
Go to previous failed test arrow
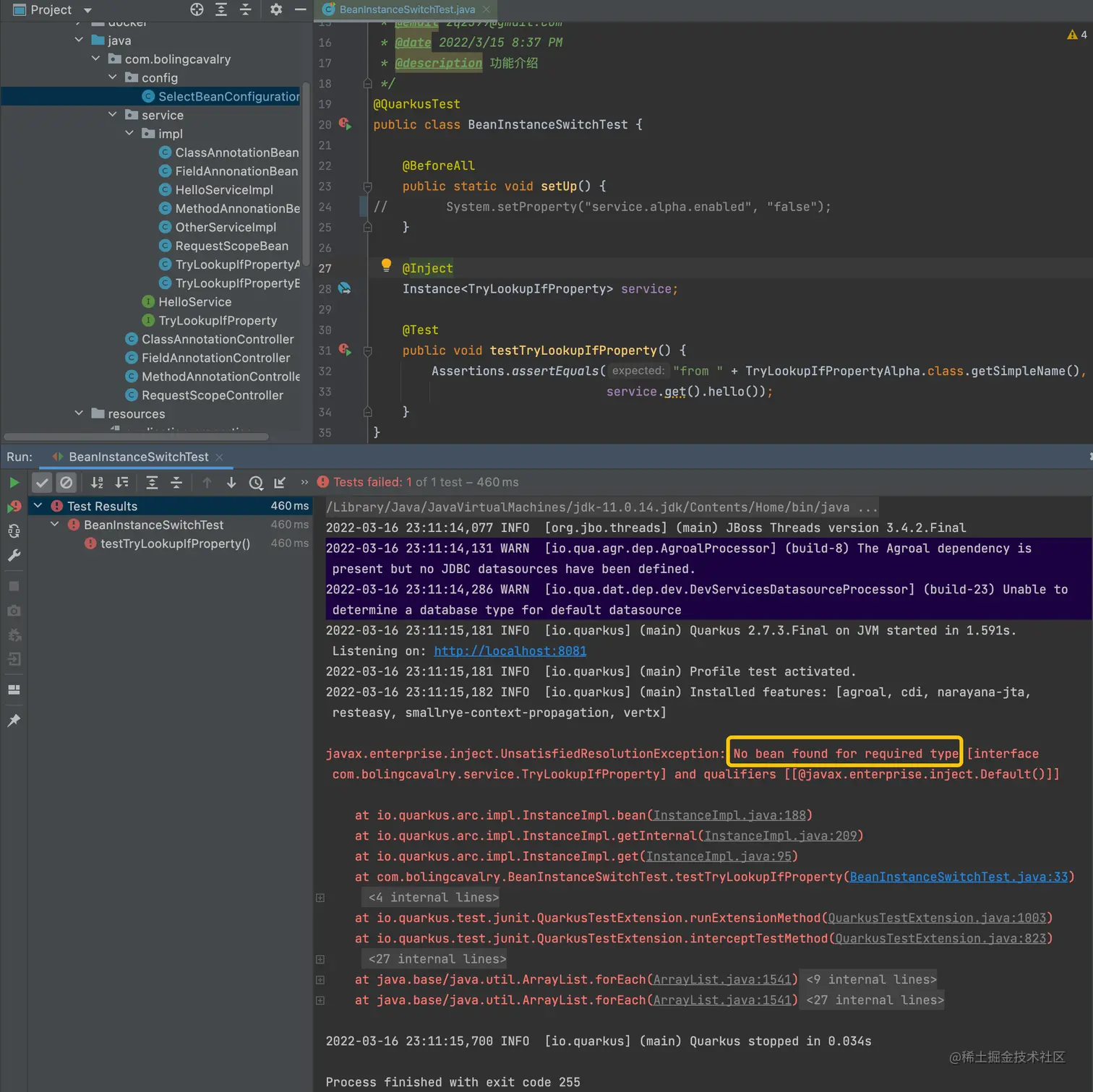207,483
